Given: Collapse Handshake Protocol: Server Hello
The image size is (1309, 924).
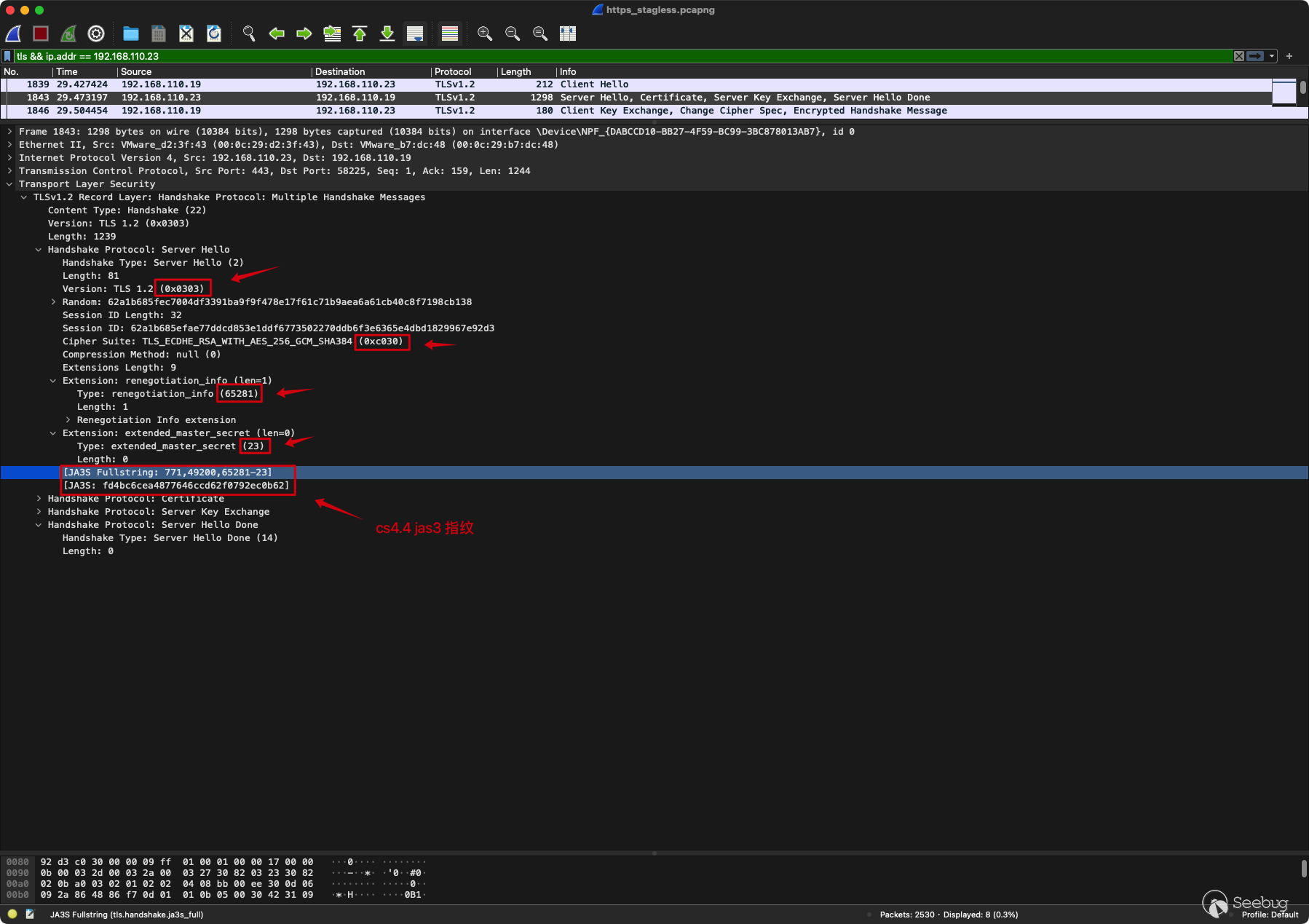Looking at the screenshot, I should pos(39,250).
